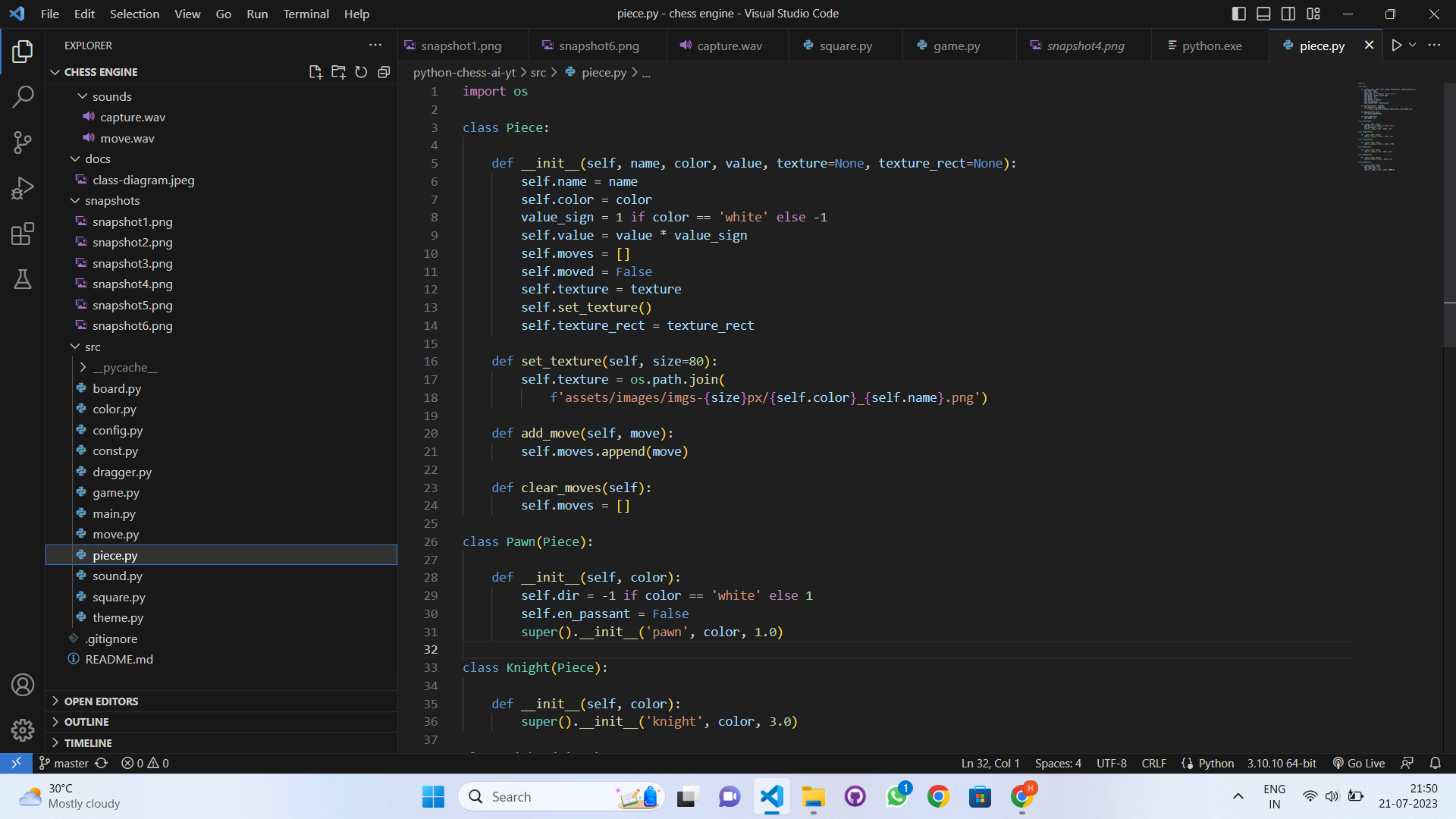Open the Terminal menu

point(306,14)
